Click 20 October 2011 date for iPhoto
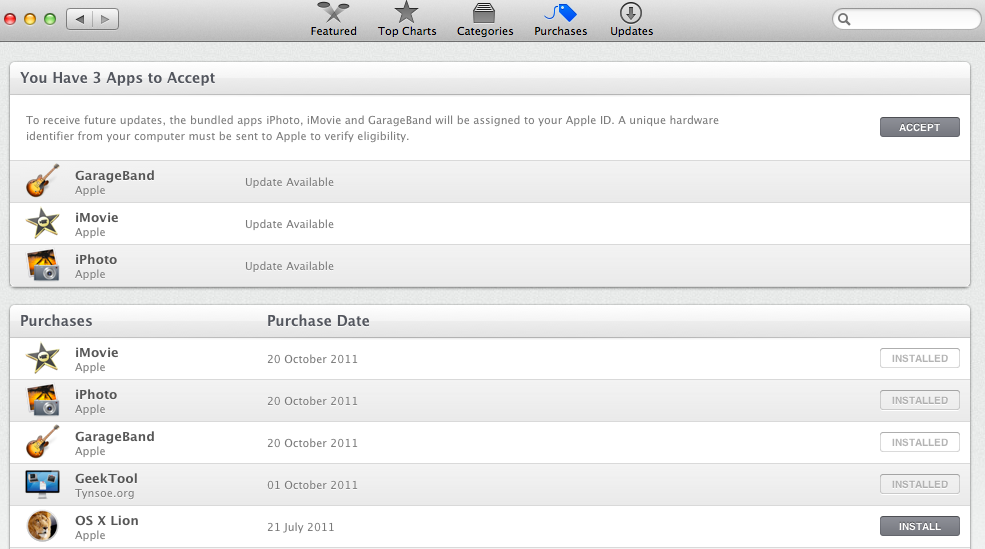The width and height of the screenshot is (985, 549). coord(312,401)
